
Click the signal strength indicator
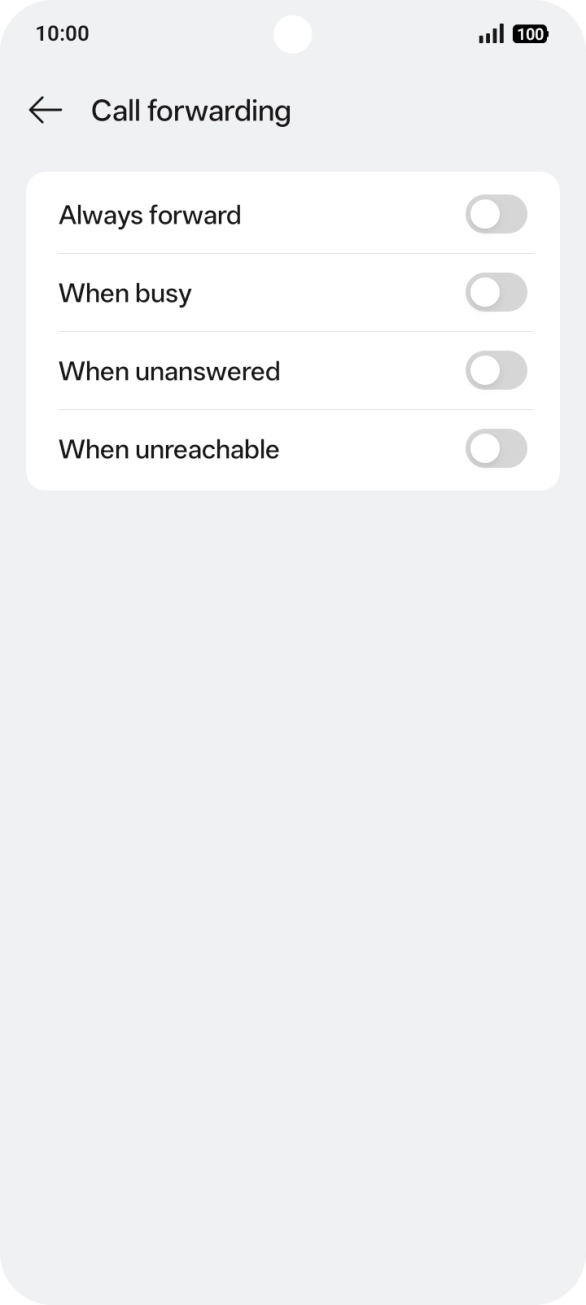pyautogui.click(x=491, y=33)
